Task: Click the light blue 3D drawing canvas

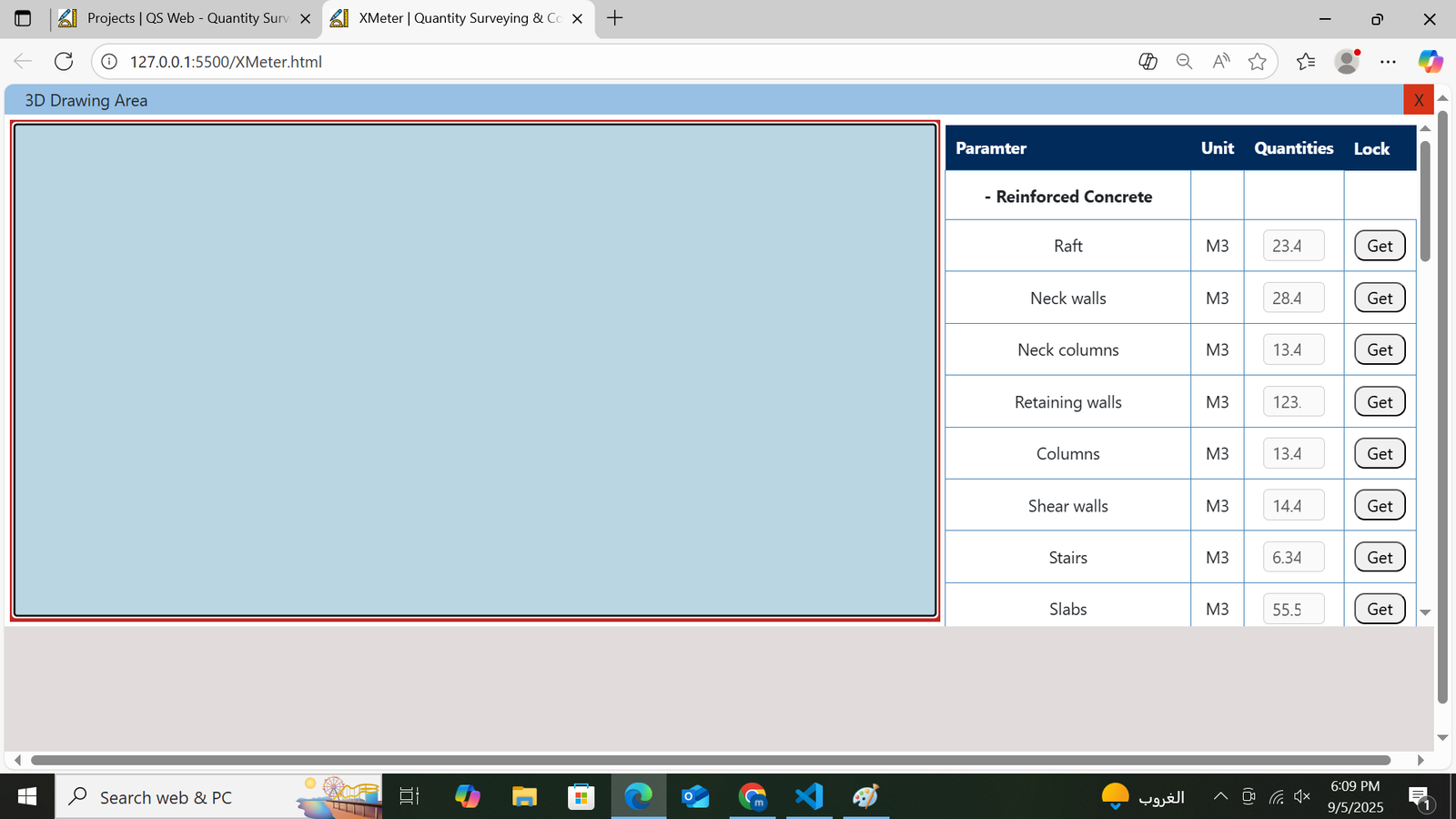Action: [475, 371]
